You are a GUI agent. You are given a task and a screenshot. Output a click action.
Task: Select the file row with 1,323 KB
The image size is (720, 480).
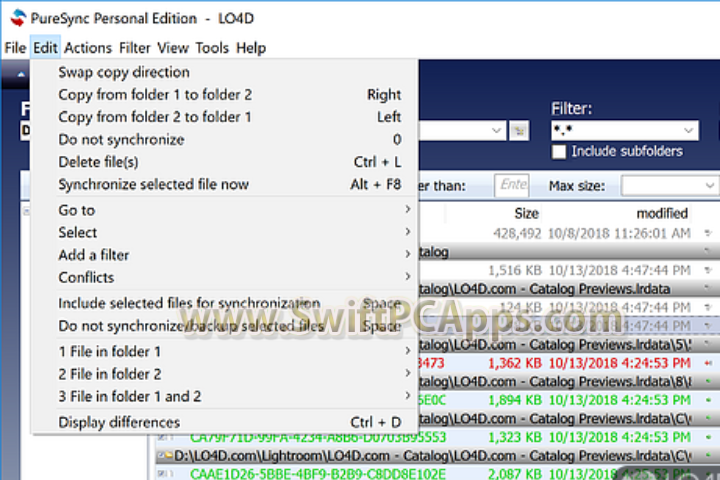coord(438,437)
